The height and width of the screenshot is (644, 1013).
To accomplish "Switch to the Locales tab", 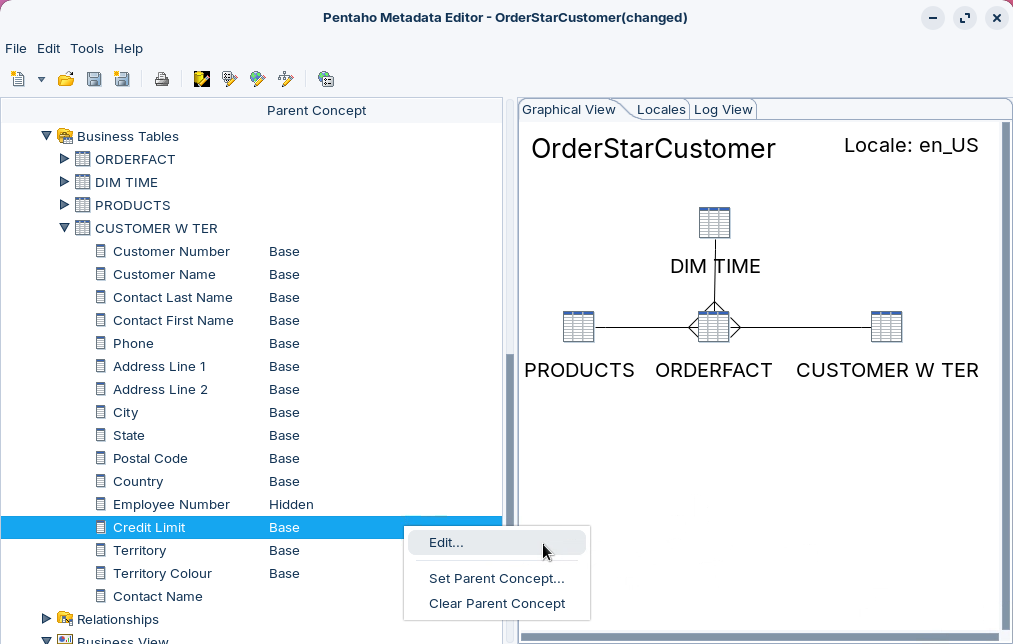I will pos(661,109).
